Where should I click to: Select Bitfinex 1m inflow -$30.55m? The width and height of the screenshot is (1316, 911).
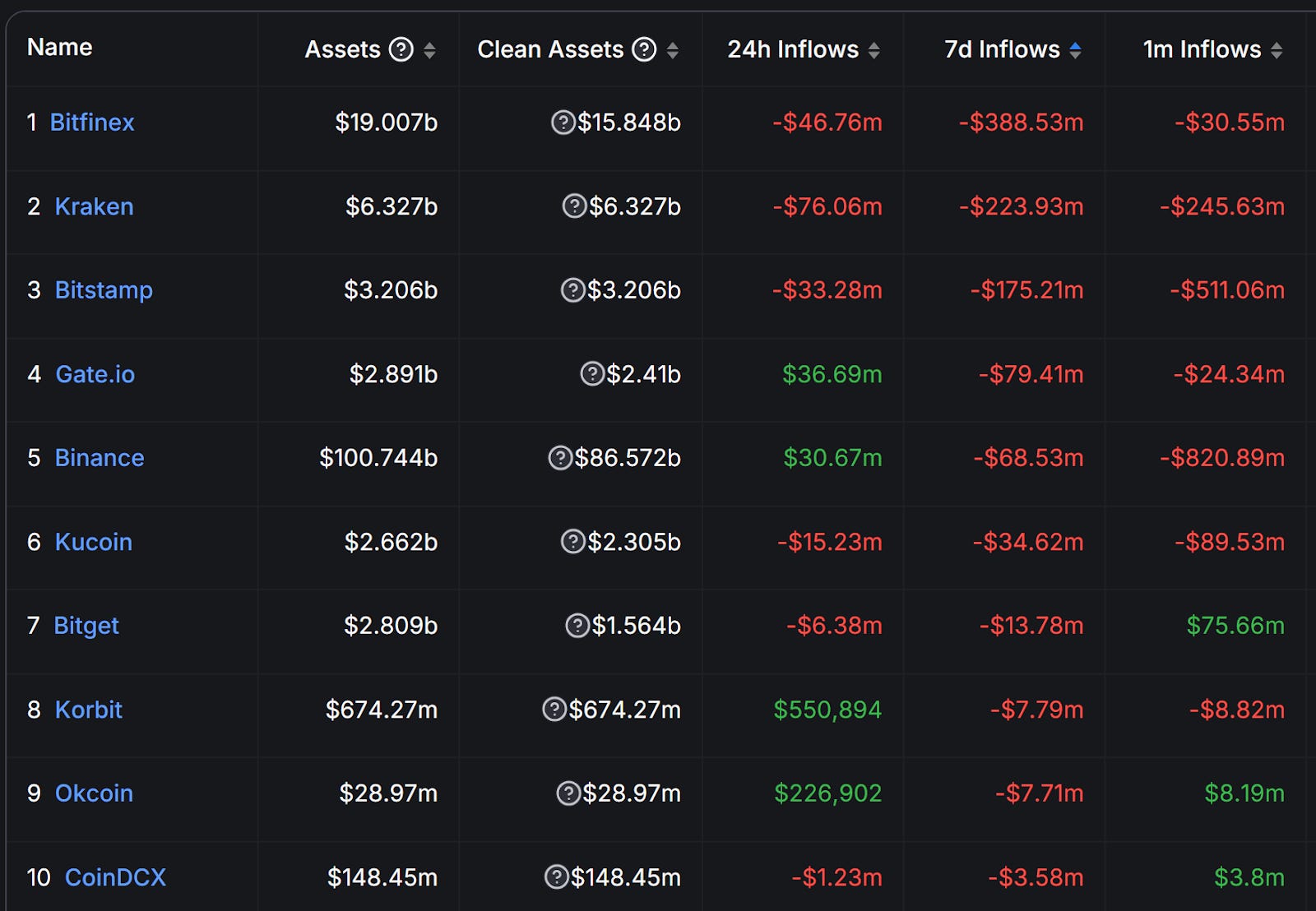(x=1230, y=123)
